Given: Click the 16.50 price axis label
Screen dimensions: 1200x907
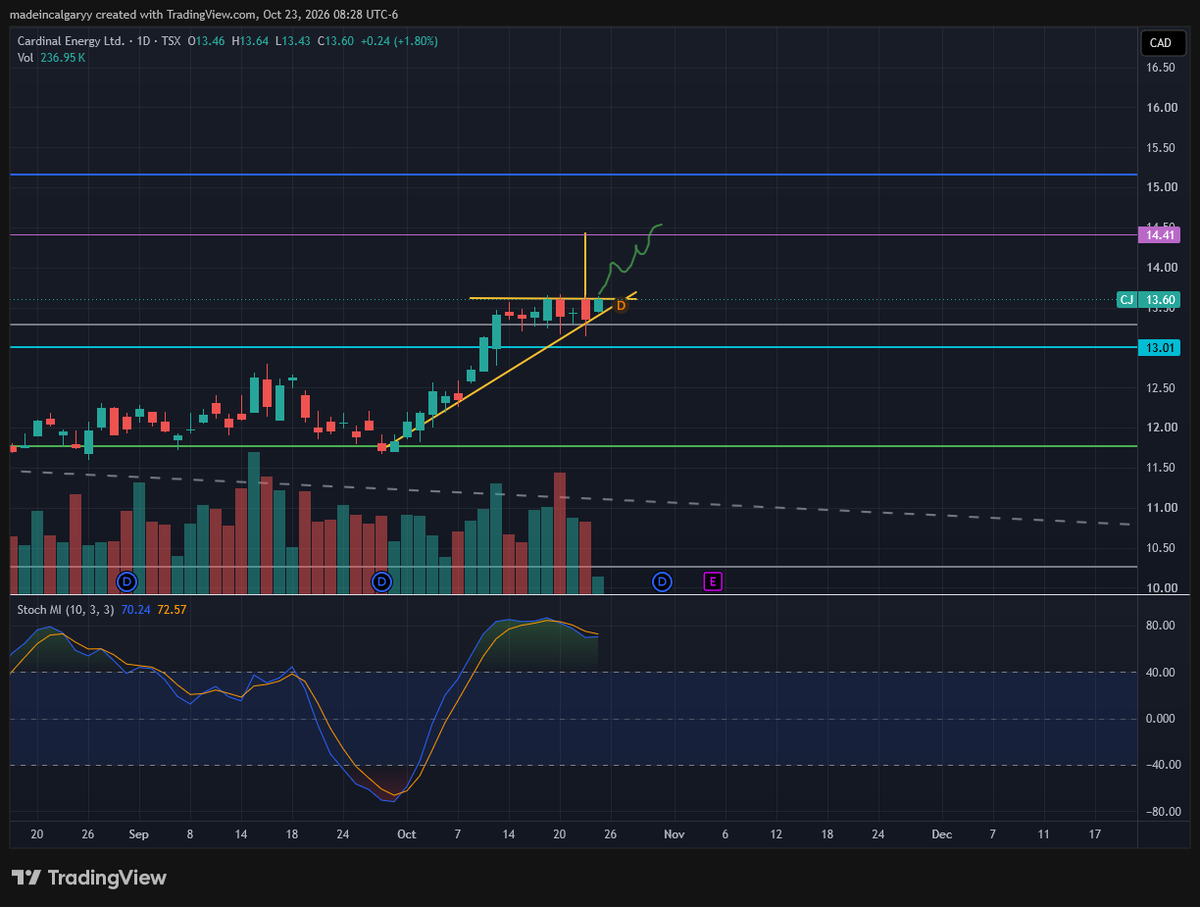Looking at the screenshot, I should tap(1160, 68).
